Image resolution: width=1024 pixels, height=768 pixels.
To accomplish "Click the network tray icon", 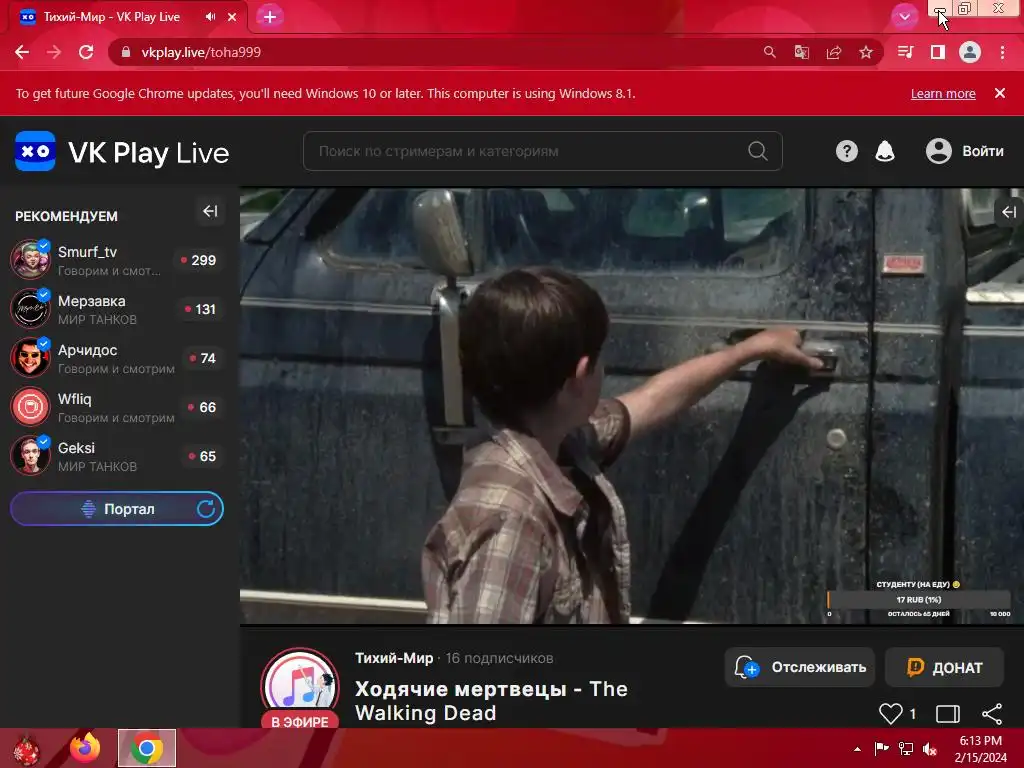I will [x=906, y=749].
